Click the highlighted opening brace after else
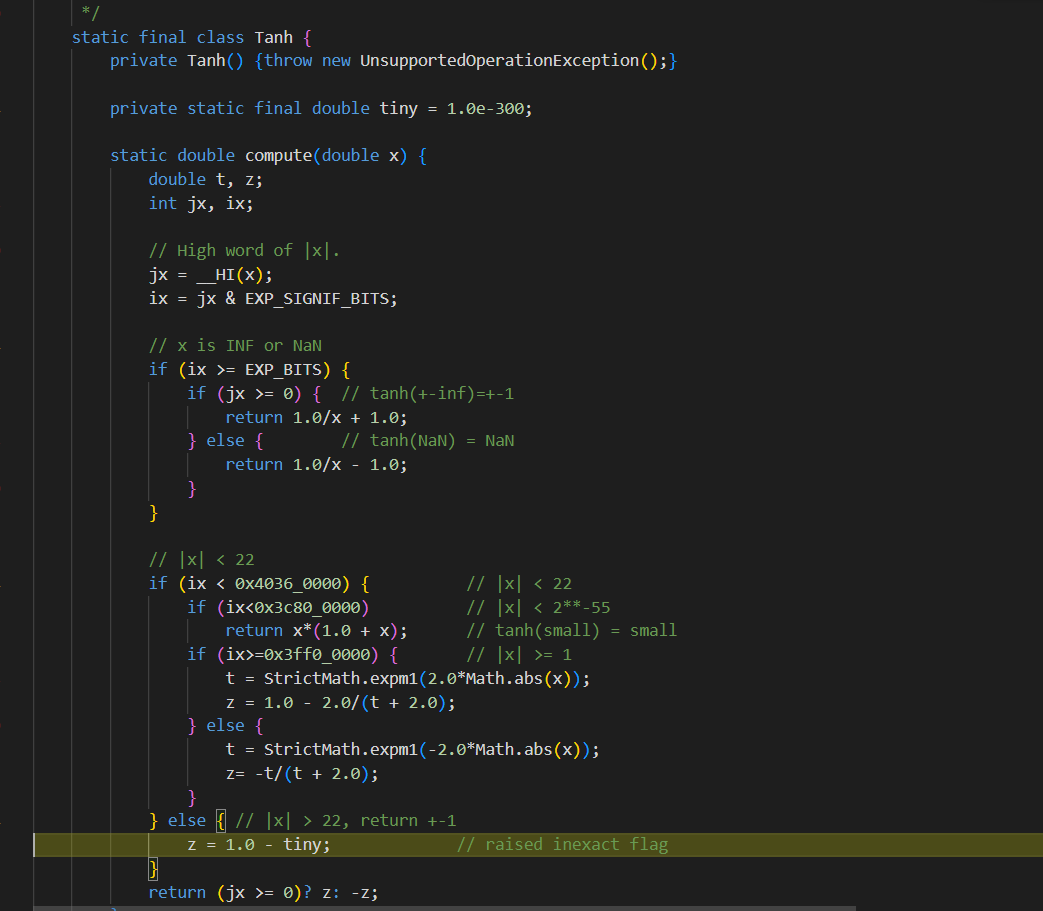This screenshot has width=1043, height=911. point(220,821)
